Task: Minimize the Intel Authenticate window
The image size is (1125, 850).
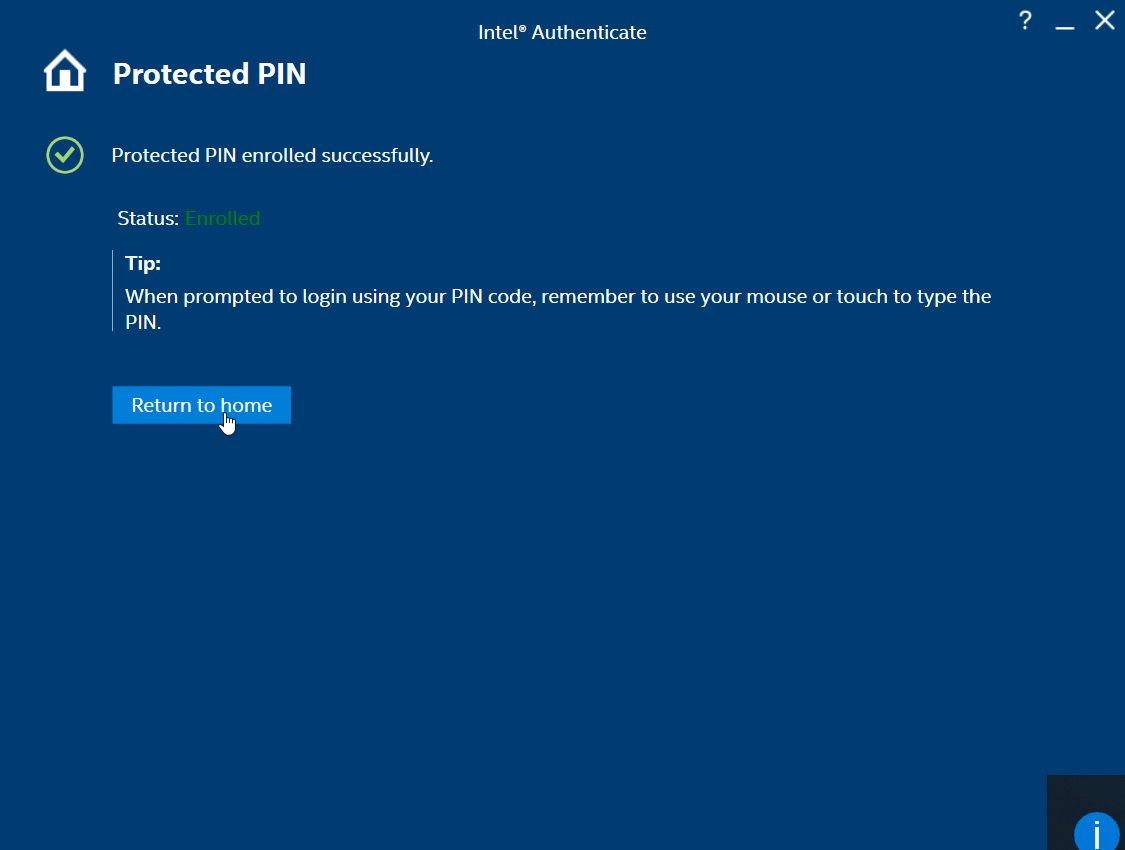Action: pos(1065,27)
